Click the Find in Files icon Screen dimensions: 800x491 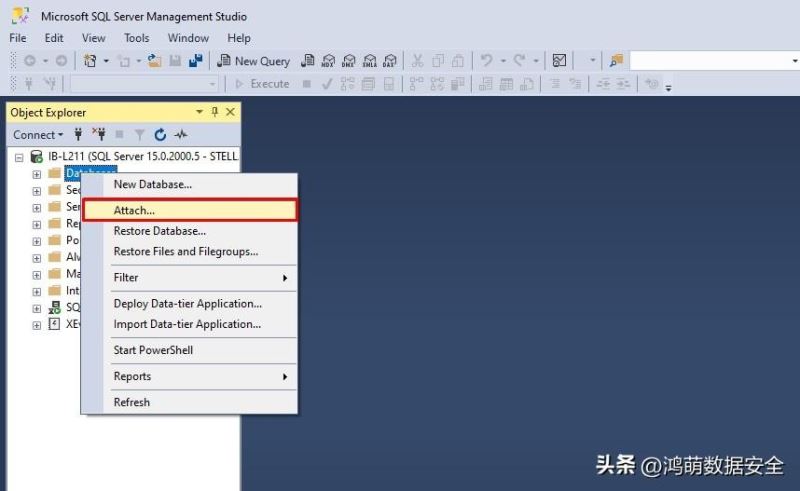pos(616,61)
